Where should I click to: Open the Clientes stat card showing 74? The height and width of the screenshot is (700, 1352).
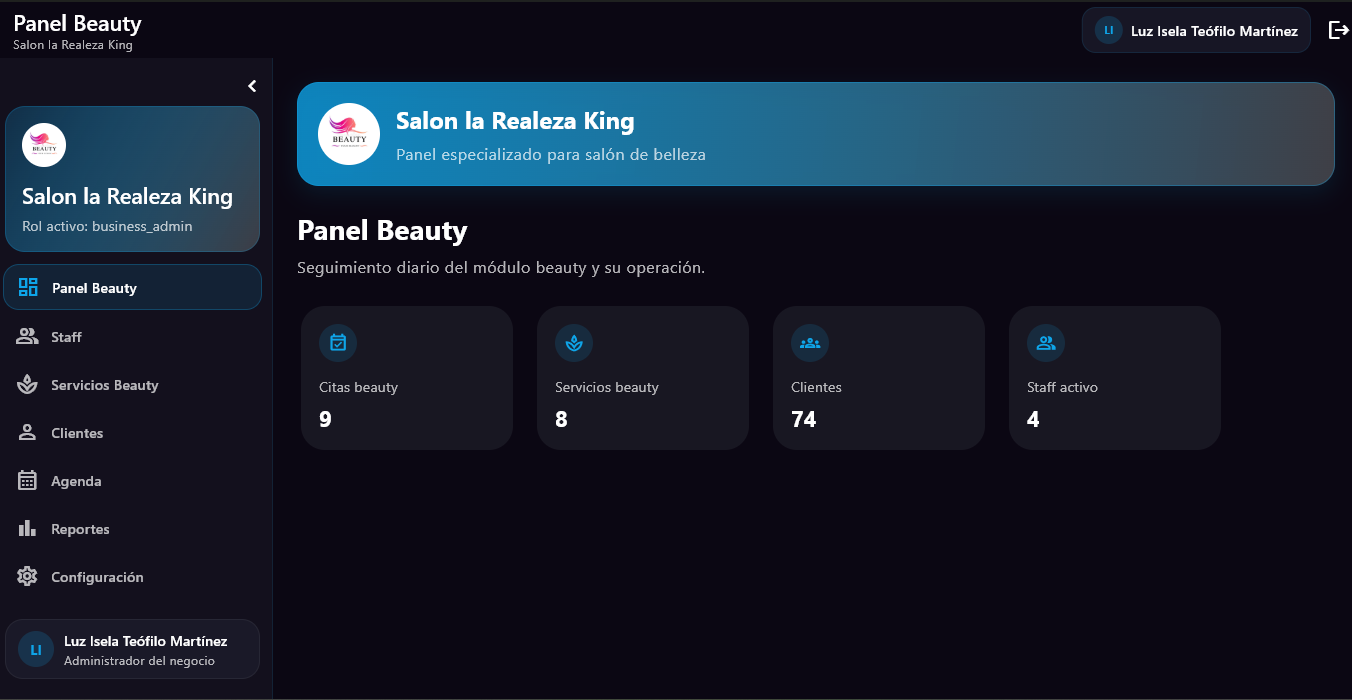pos(879,378)
